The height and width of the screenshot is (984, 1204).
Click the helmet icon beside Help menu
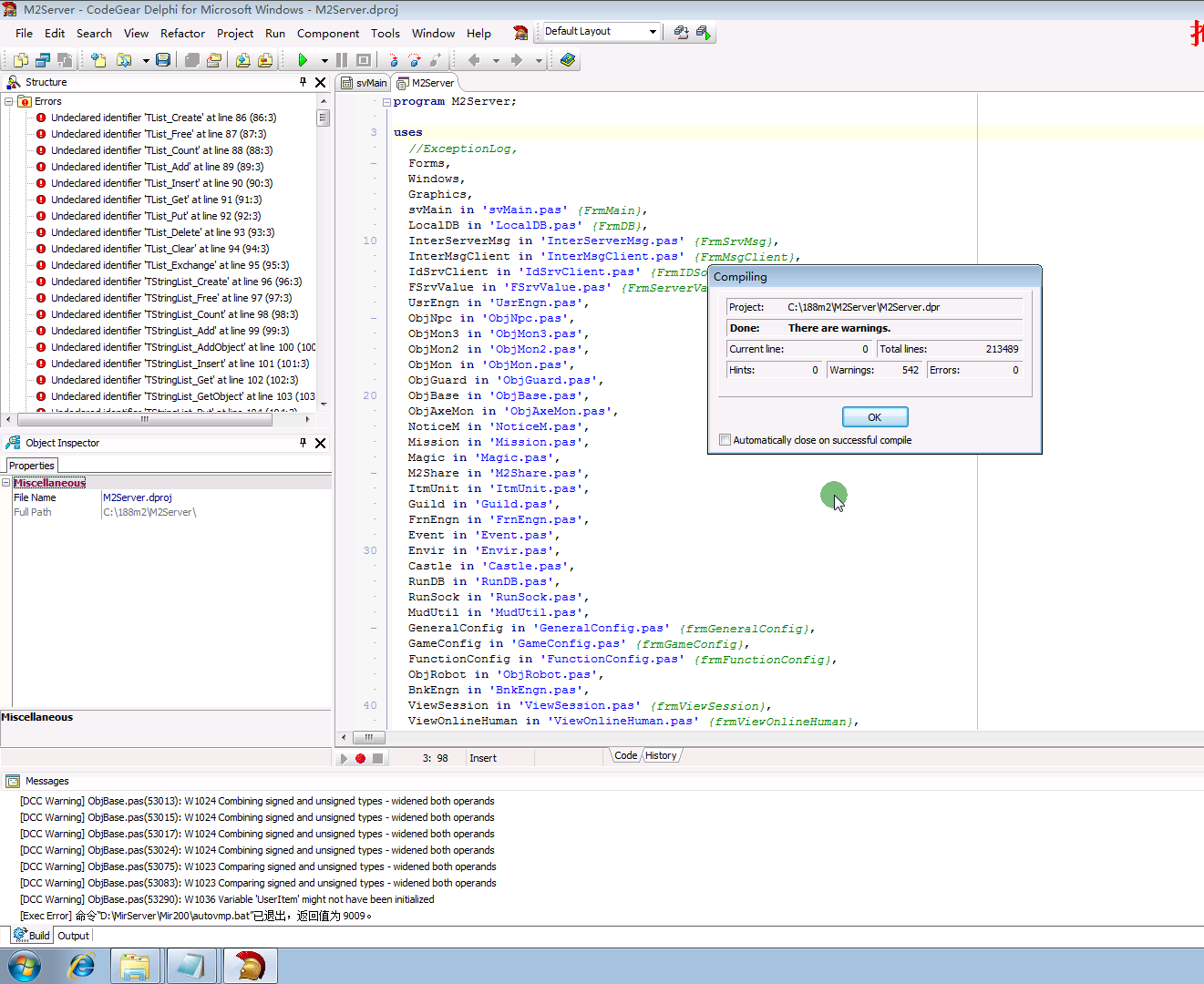pos(520,33)
